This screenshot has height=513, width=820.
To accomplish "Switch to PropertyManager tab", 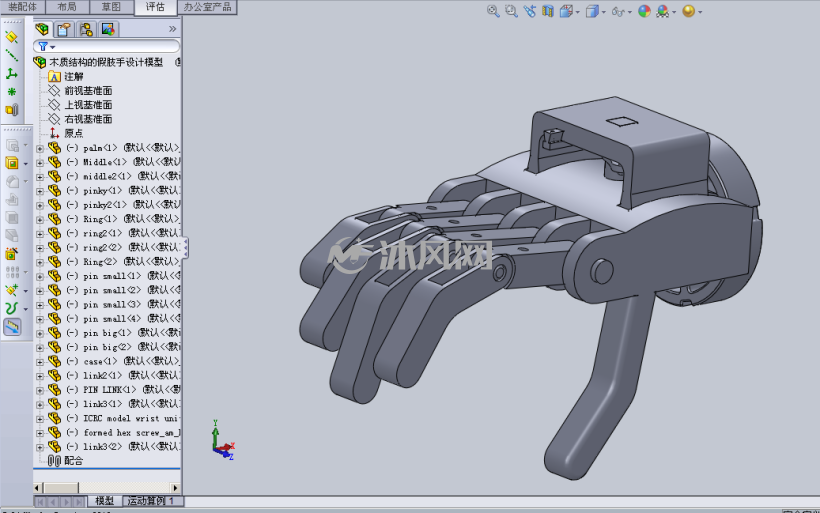I will pos(64,29).
